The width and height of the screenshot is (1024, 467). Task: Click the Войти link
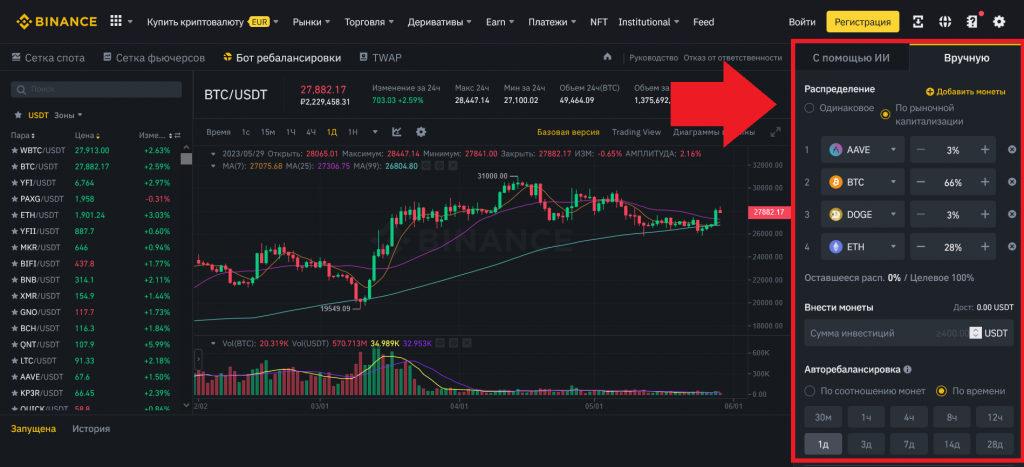tap(802, 22)
